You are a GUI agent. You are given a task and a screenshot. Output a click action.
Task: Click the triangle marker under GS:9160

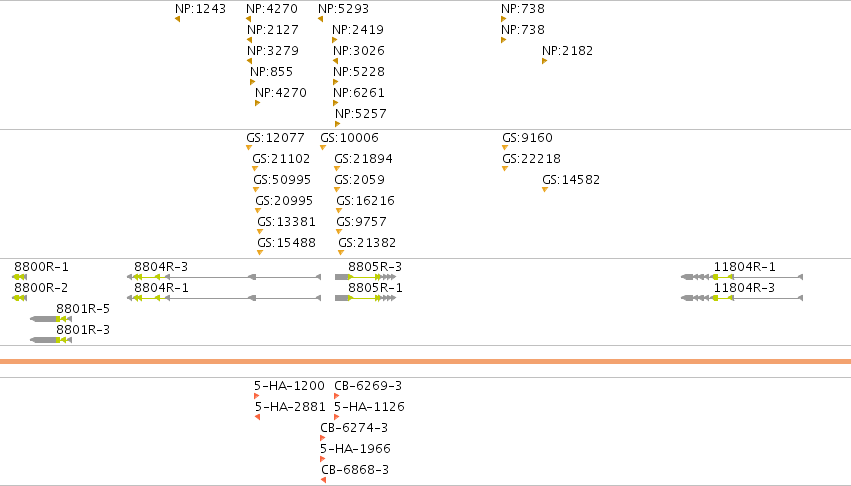click(x=505, y=148)
